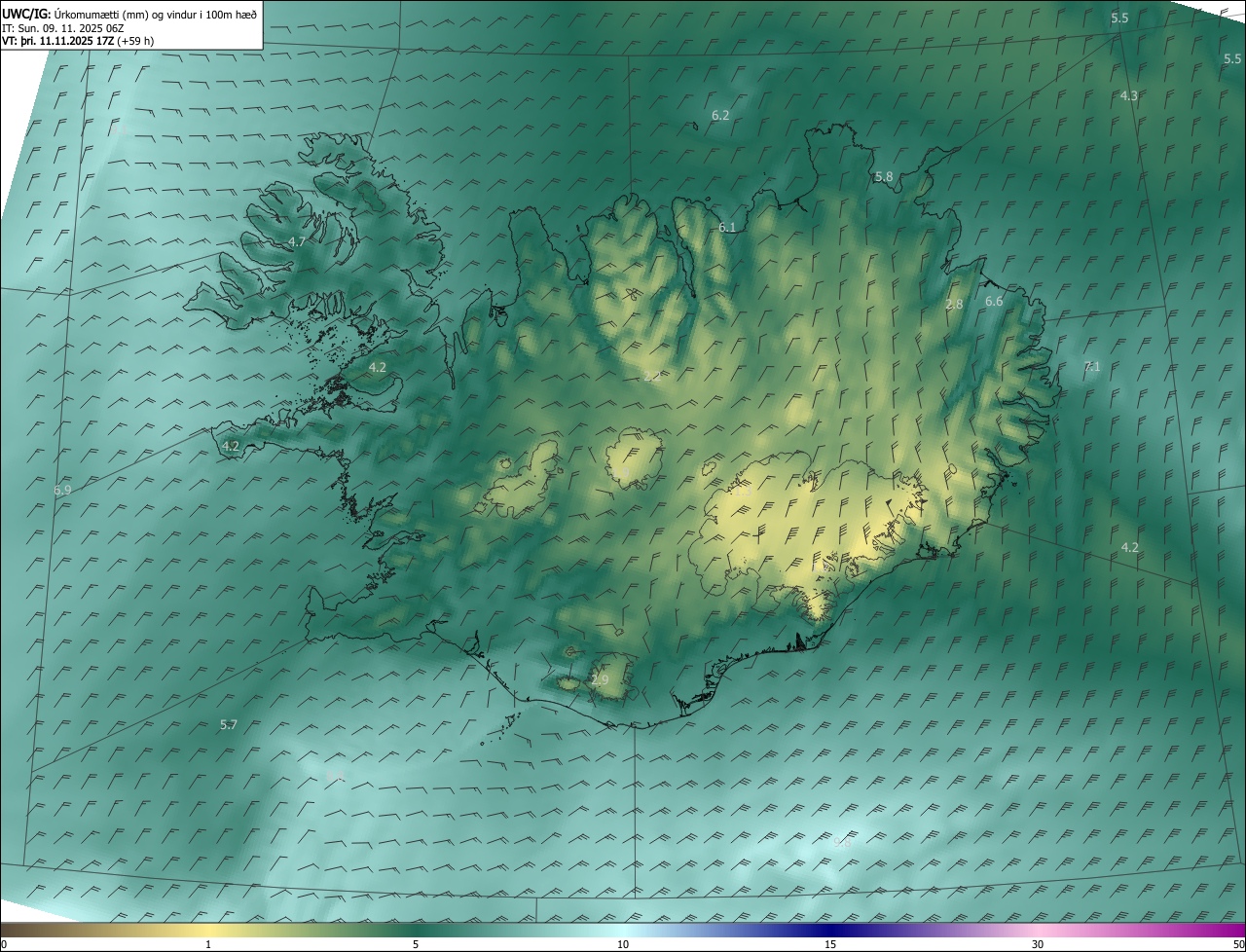Select the VT: þri. 11.11.2025 17Z line
Screen dimensions: 1246x952
point(78,41)
